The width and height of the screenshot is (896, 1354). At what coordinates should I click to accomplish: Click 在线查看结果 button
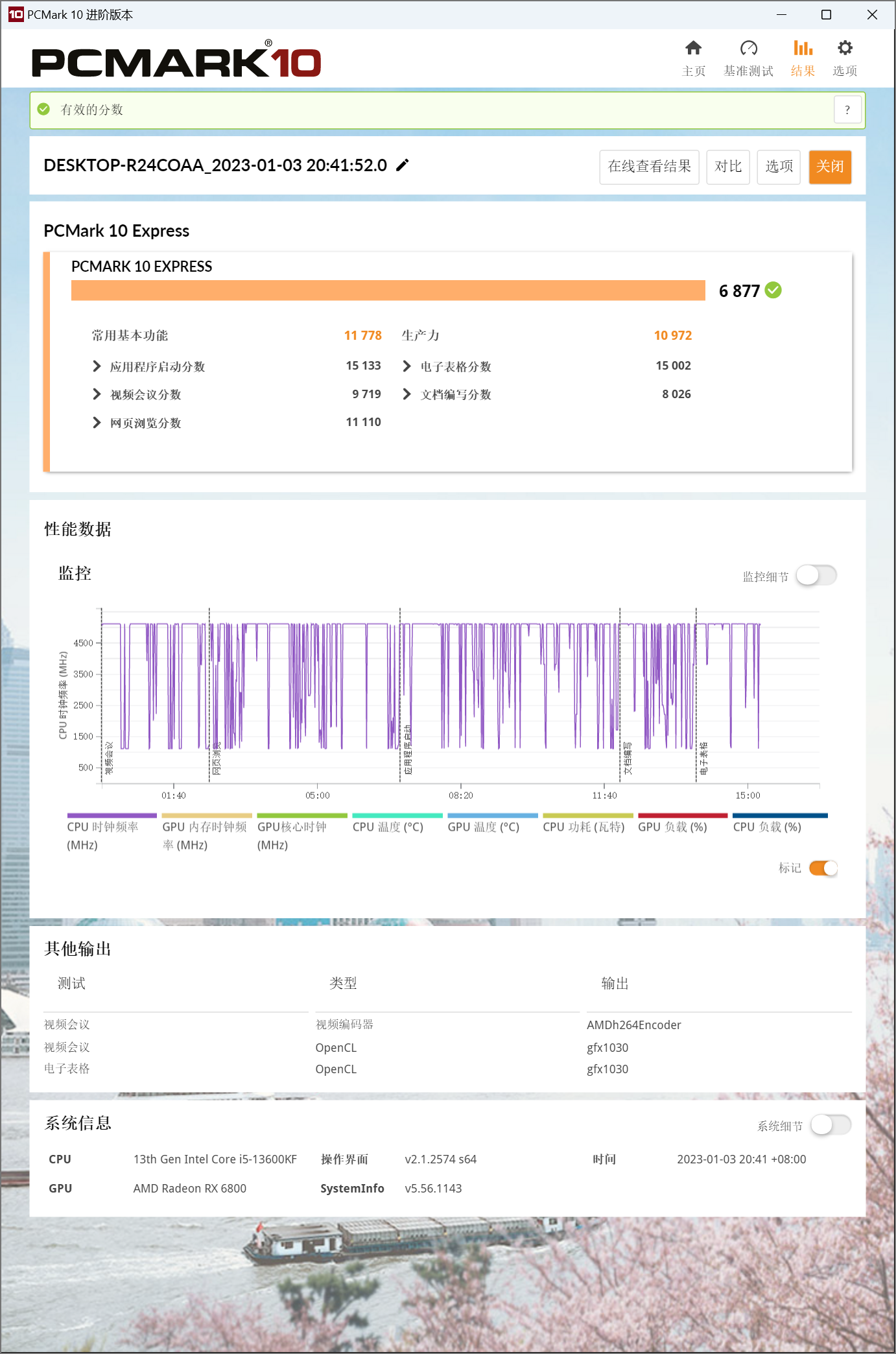(x=649, y=167)
